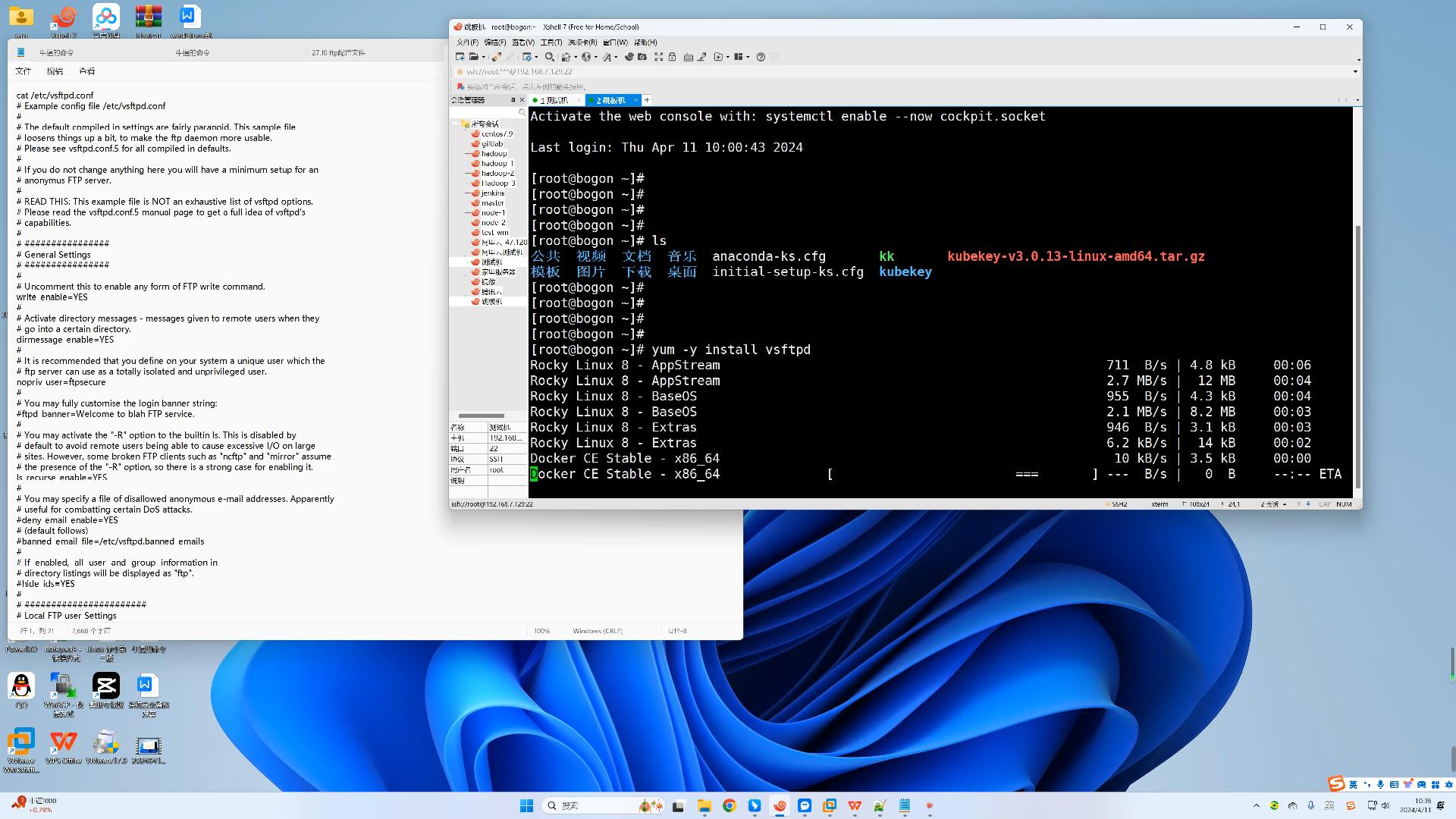Open File Explorer from the taskbar

coord(704,806)
